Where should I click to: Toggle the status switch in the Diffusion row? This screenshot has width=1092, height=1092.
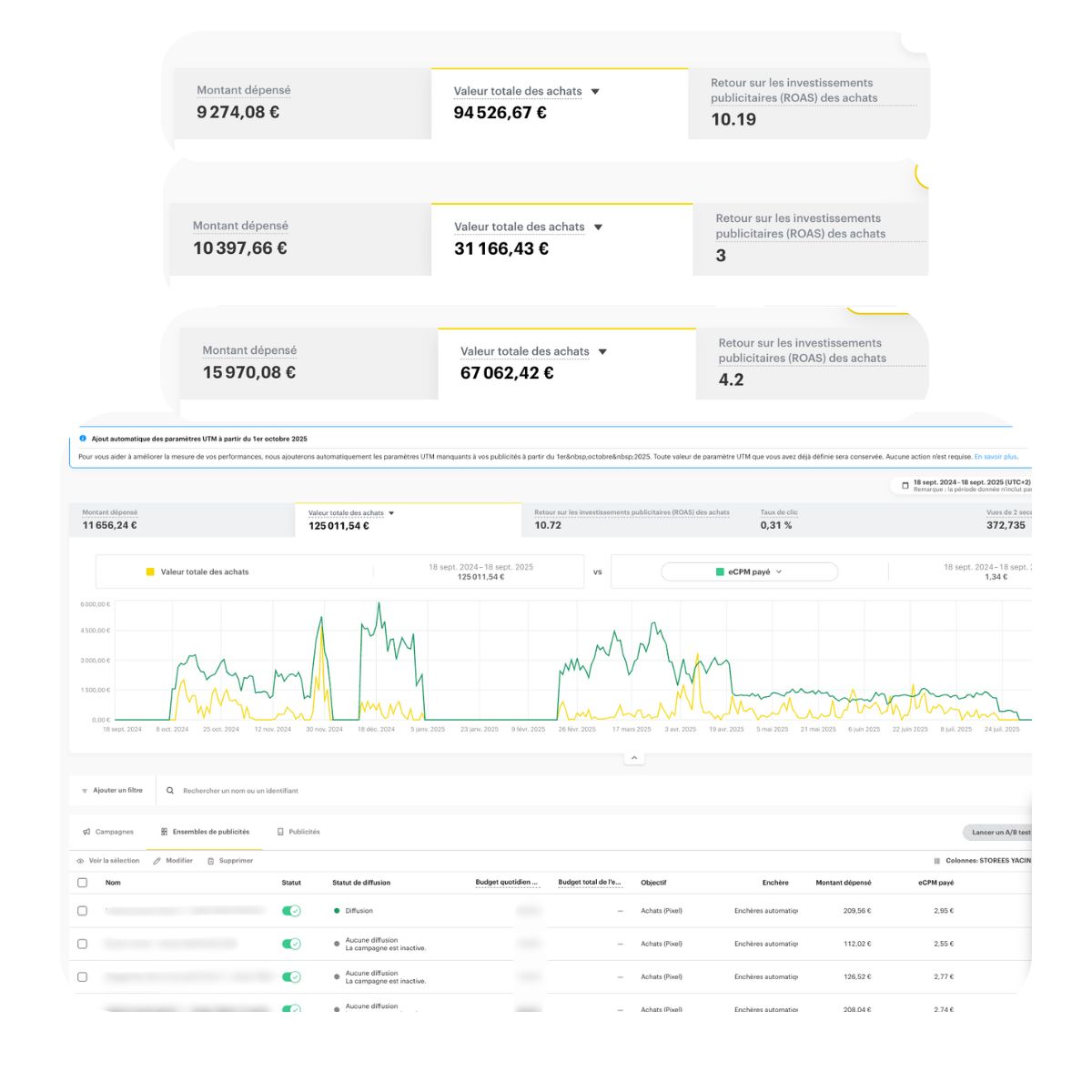(291, 911)
